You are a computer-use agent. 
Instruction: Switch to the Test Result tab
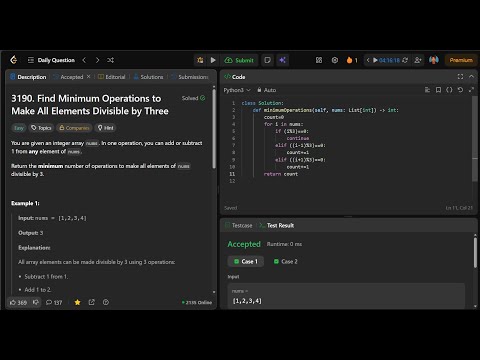277,226
